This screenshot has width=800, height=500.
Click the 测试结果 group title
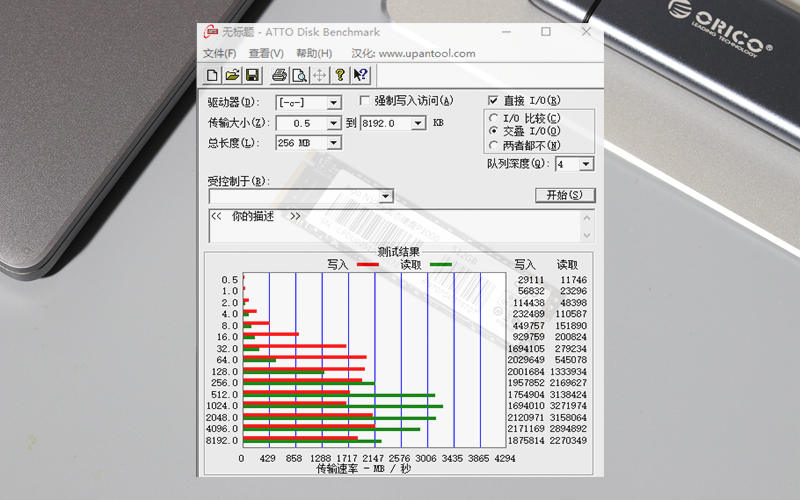(398, 252)
